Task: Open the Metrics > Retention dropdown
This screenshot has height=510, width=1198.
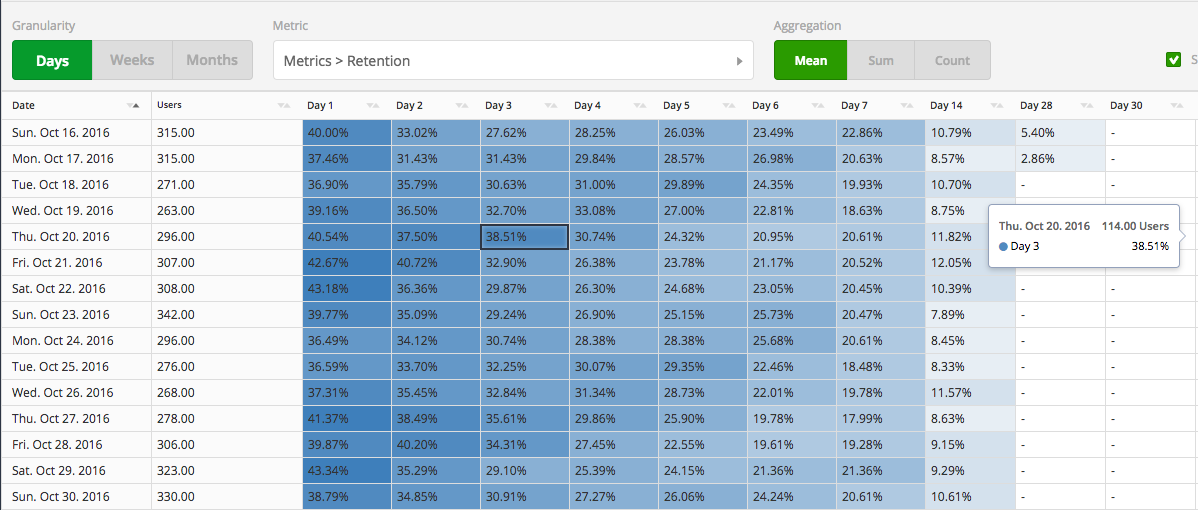Action: 513,60
